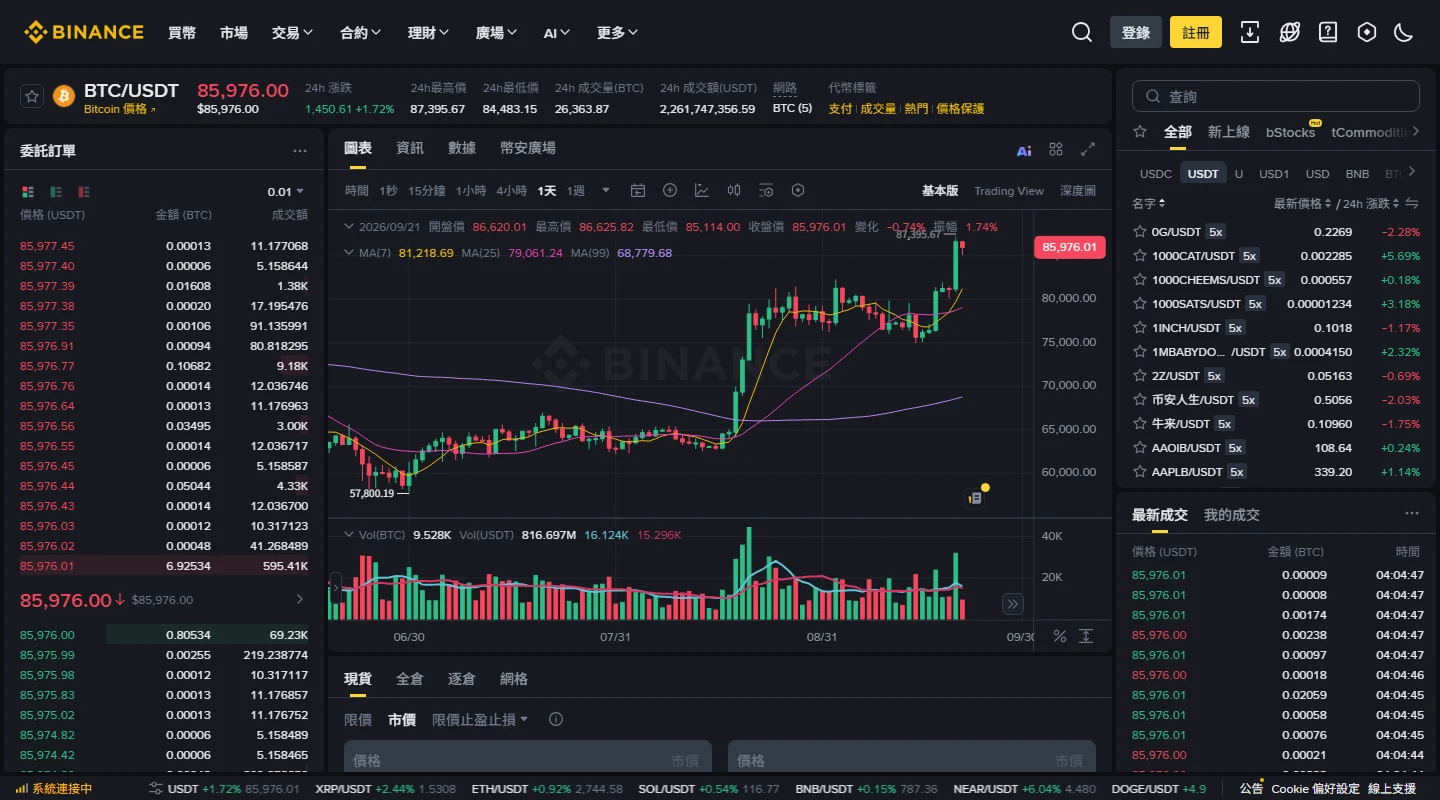
Task: Open the chart AI icon
Action: [x=1024, y=150]
